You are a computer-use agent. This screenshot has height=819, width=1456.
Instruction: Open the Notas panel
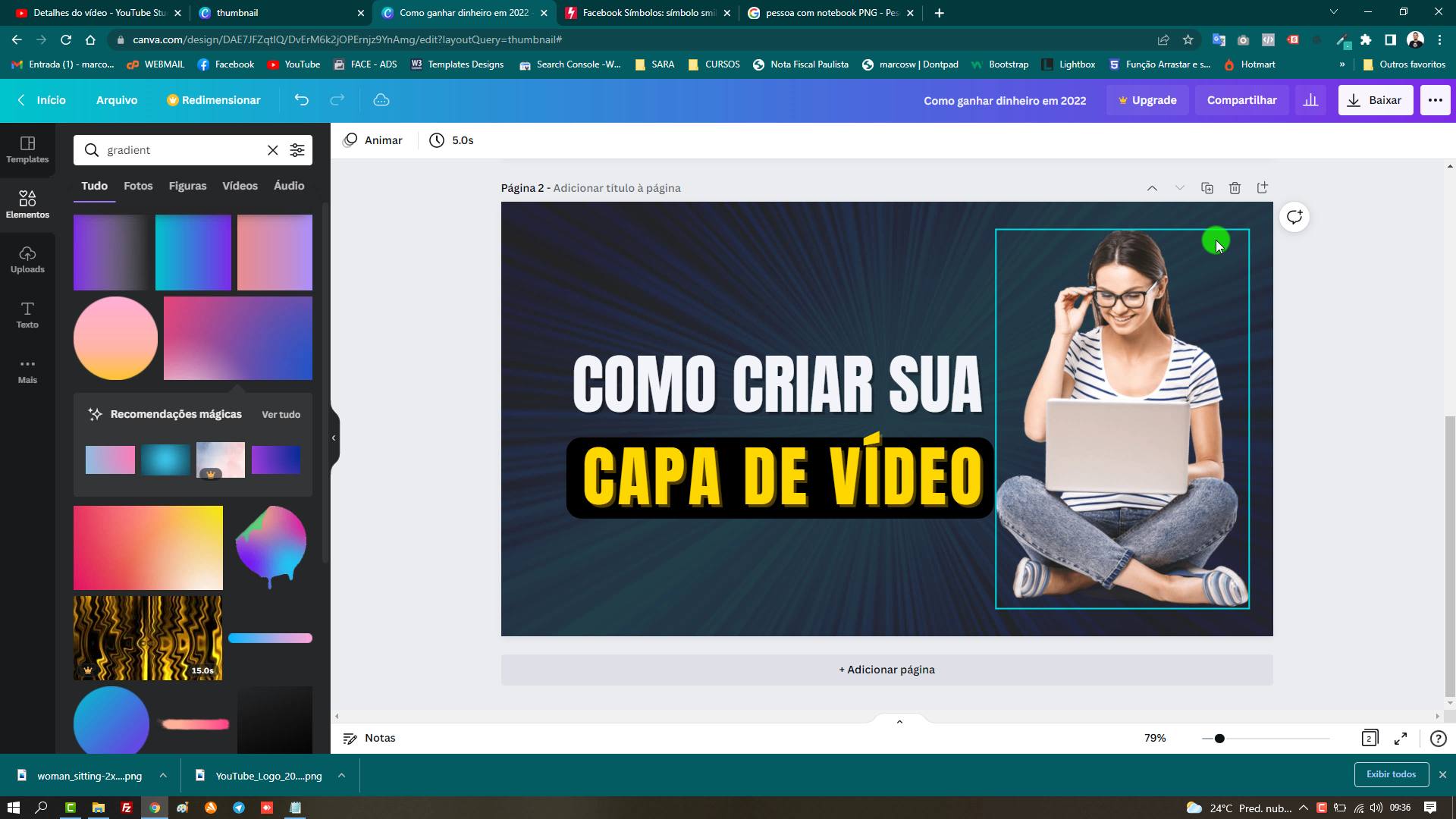point(369,738)
